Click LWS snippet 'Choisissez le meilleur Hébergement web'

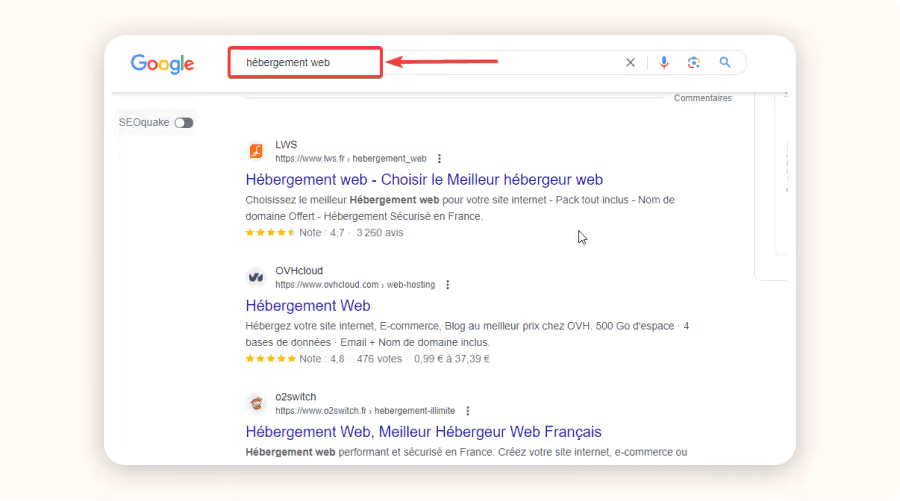point(342,200)
